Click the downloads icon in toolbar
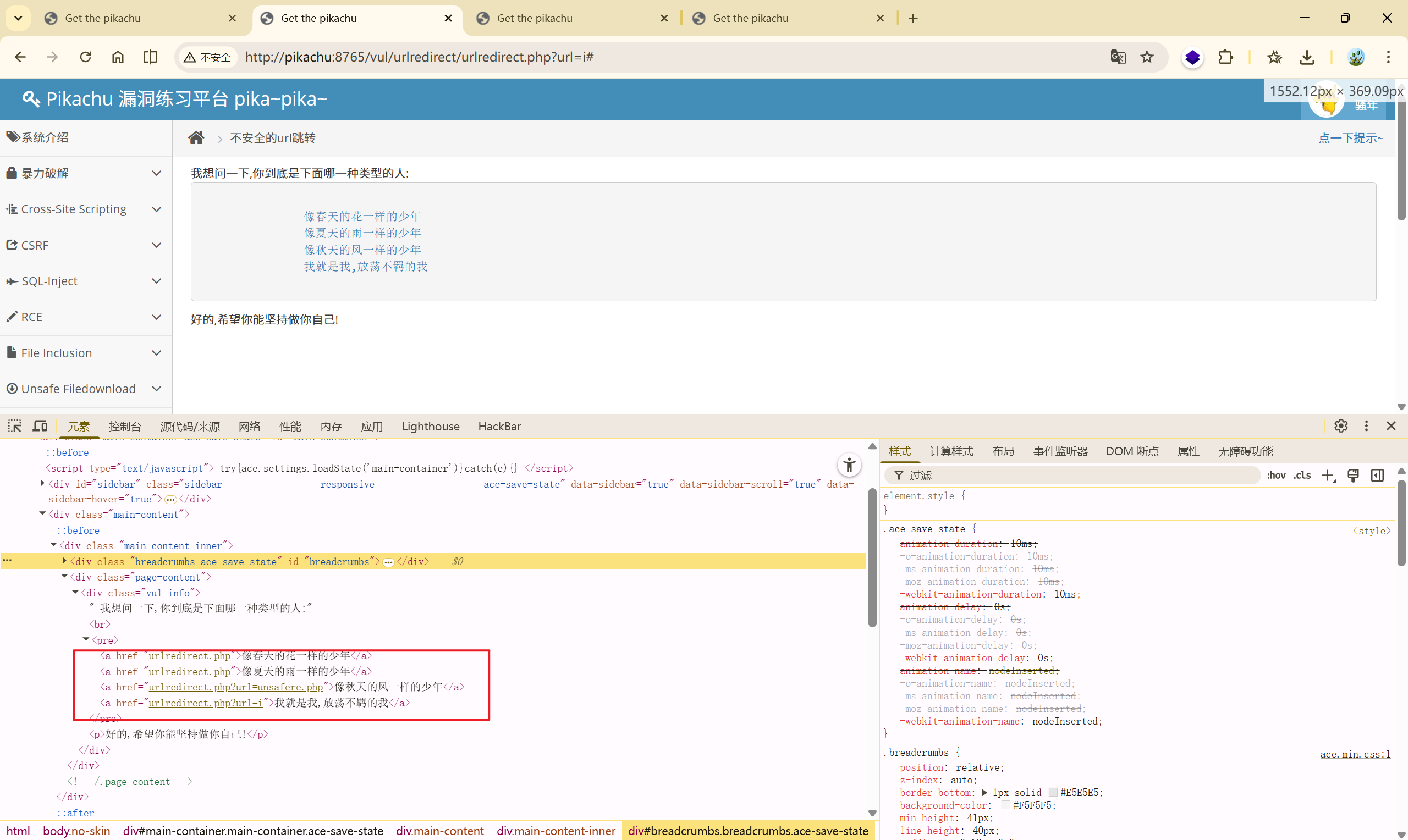 (1307, 57)
